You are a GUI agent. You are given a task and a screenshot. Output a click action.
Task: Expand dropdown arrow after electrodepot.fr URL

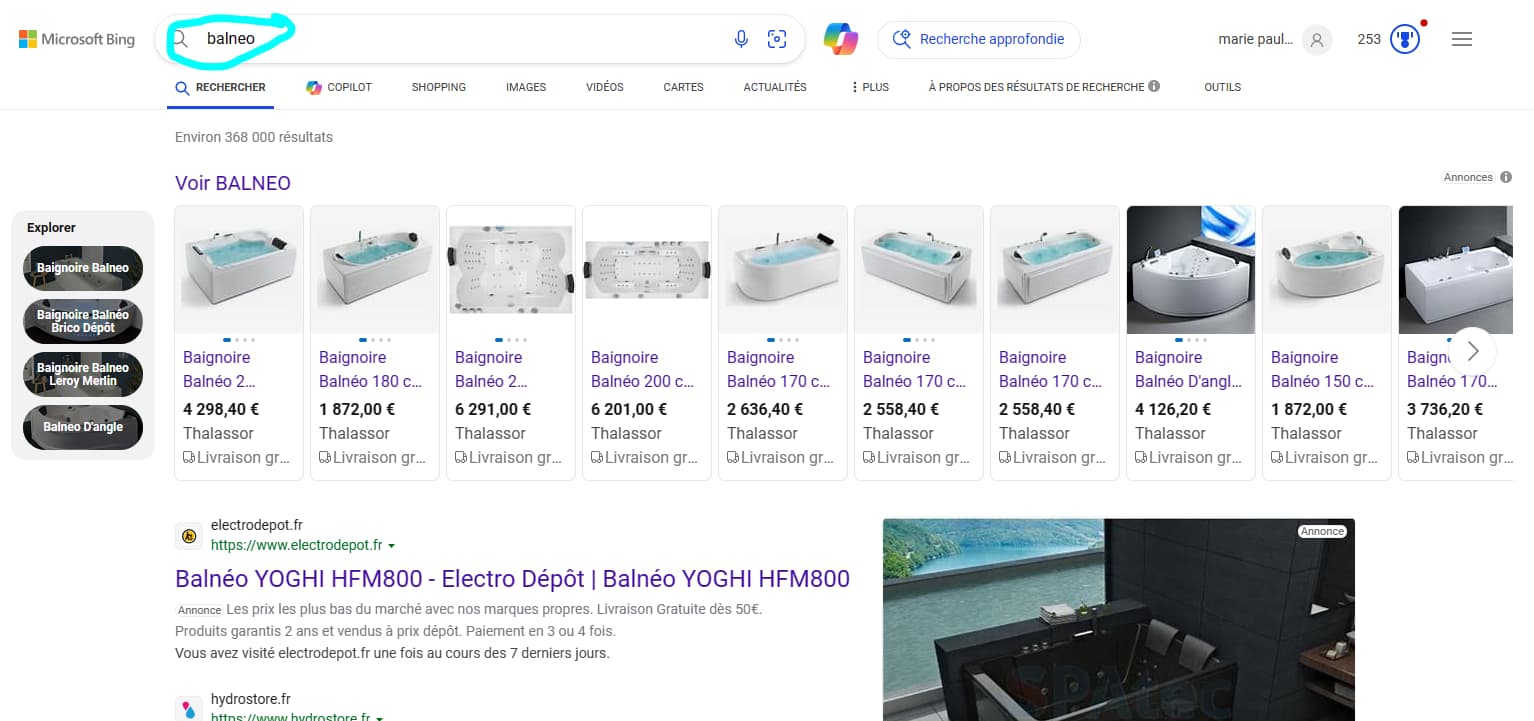[x=391, y=546]
